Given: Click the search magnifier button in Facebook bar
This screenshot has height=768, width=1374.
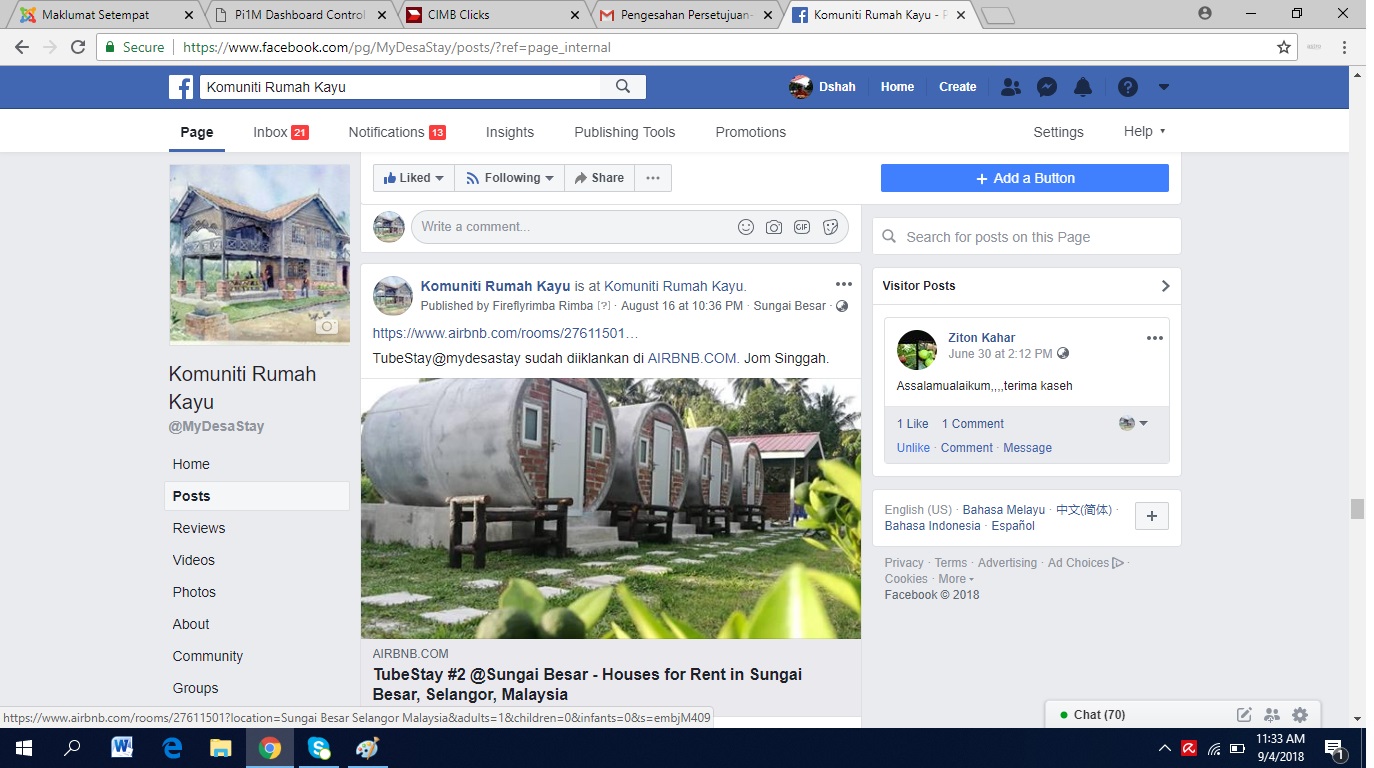Looking at the screenshot, I should tap(623, 87).
